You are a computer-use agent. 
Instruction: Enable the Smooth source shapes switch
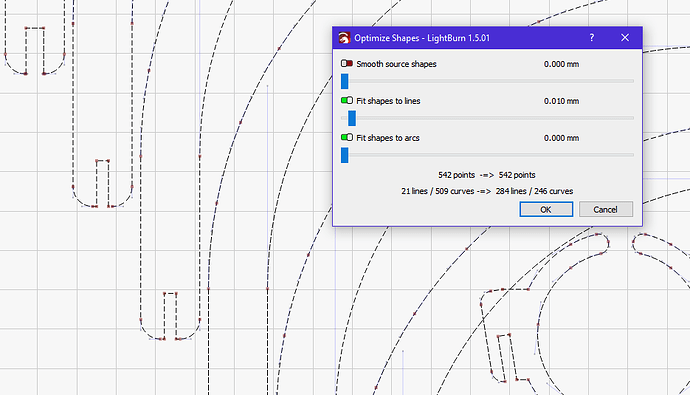(347, 64)
